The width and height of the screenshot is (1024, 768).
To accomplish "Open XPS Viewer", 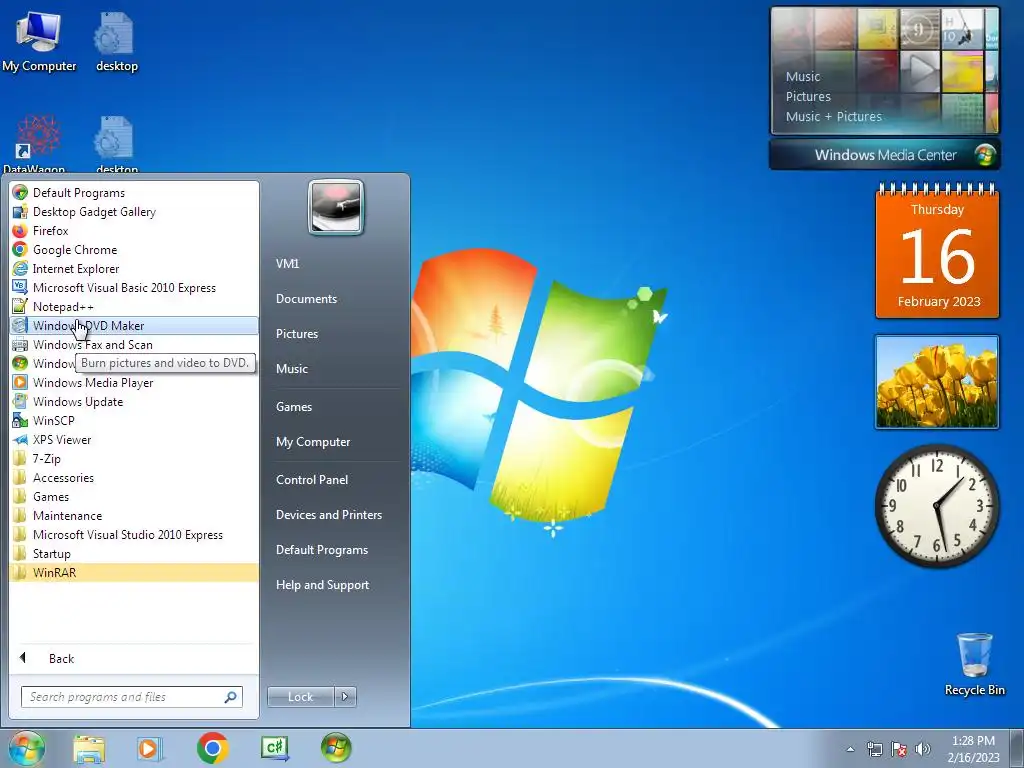I will (134, 440).
